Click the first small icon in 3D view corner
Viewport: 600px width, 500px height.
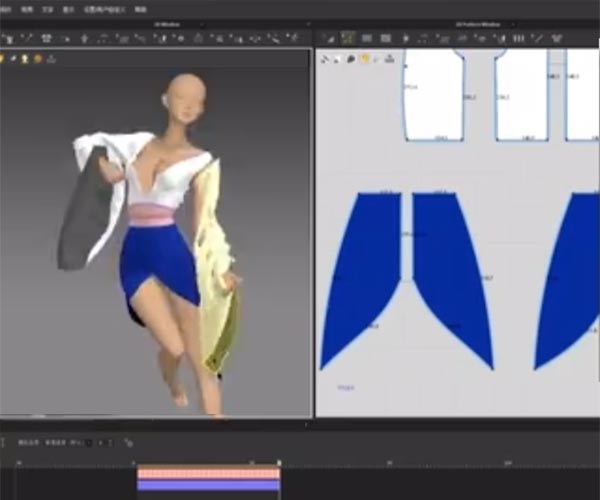(x=3, y=59)
